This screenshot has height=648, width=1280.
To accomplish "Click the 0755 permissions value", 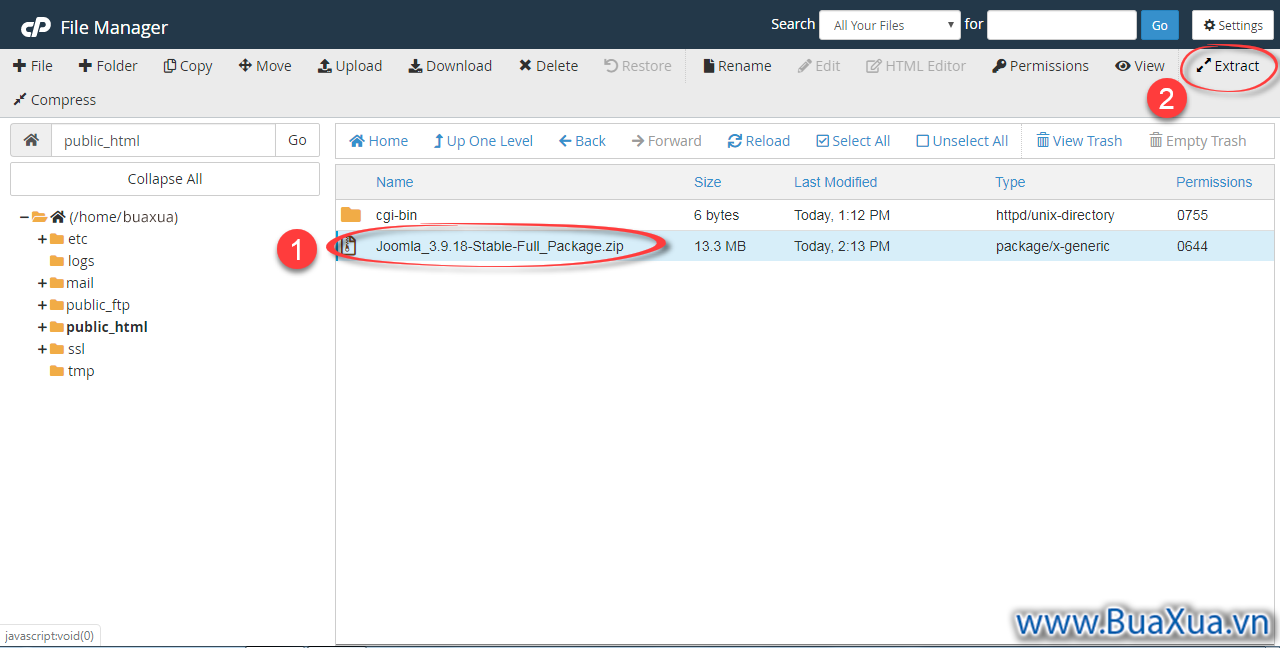I will tap(1193, 215).
